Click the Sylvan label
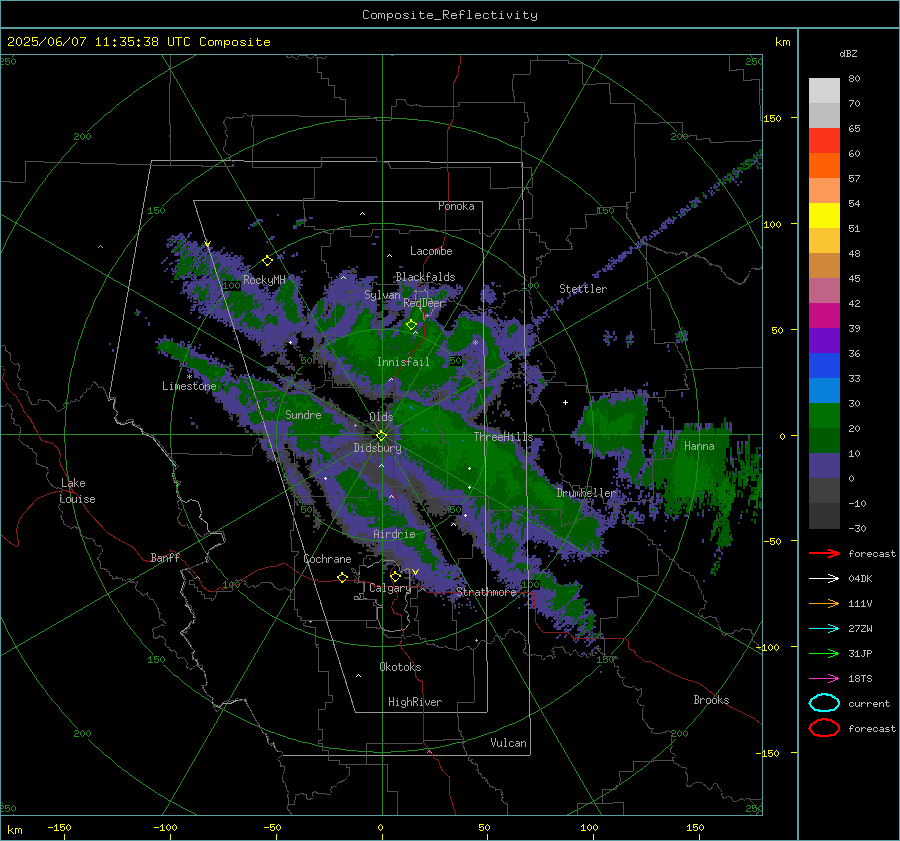 [x=382, y=295]
